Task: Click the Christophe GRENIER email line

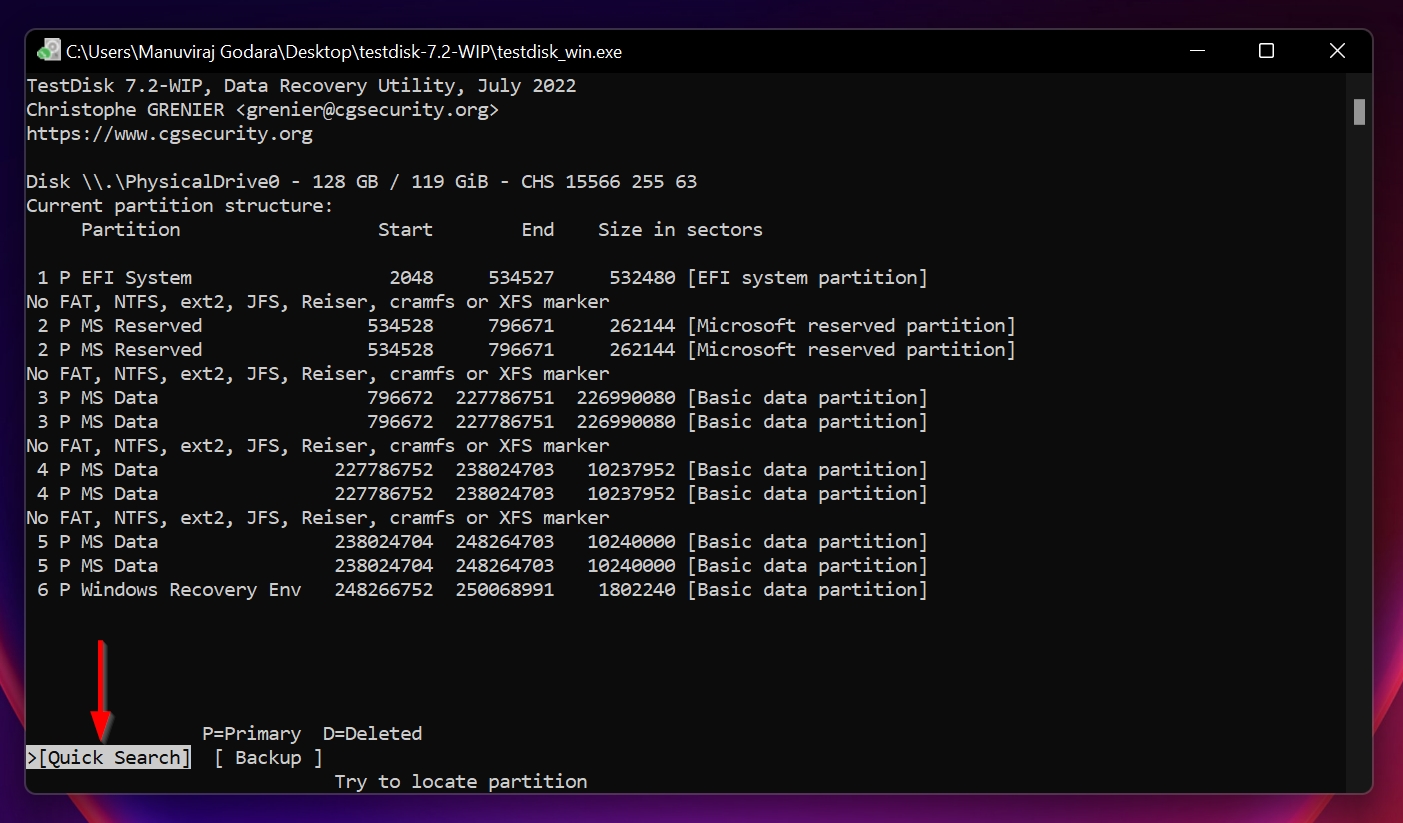Action: click(x=263, y=110)
